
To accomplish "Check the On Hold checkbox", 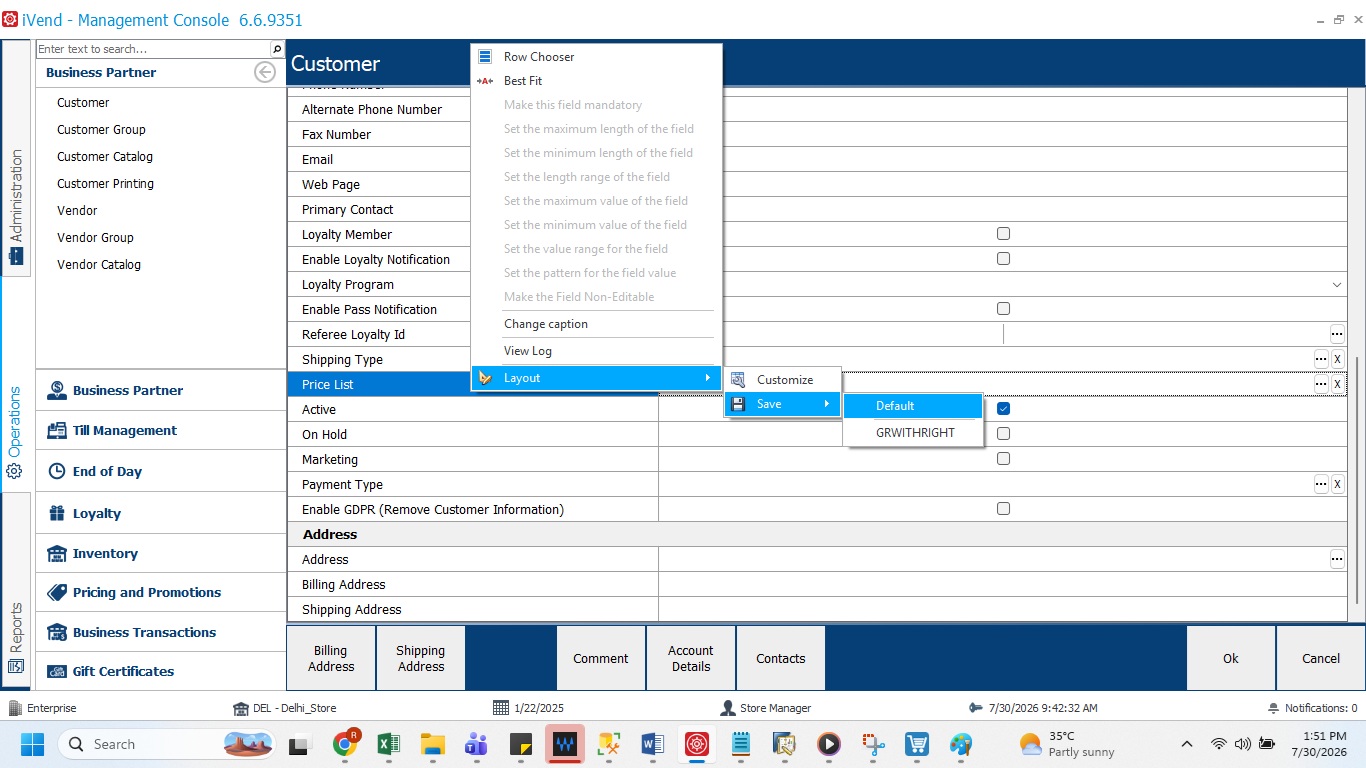I will (1003, 434).
